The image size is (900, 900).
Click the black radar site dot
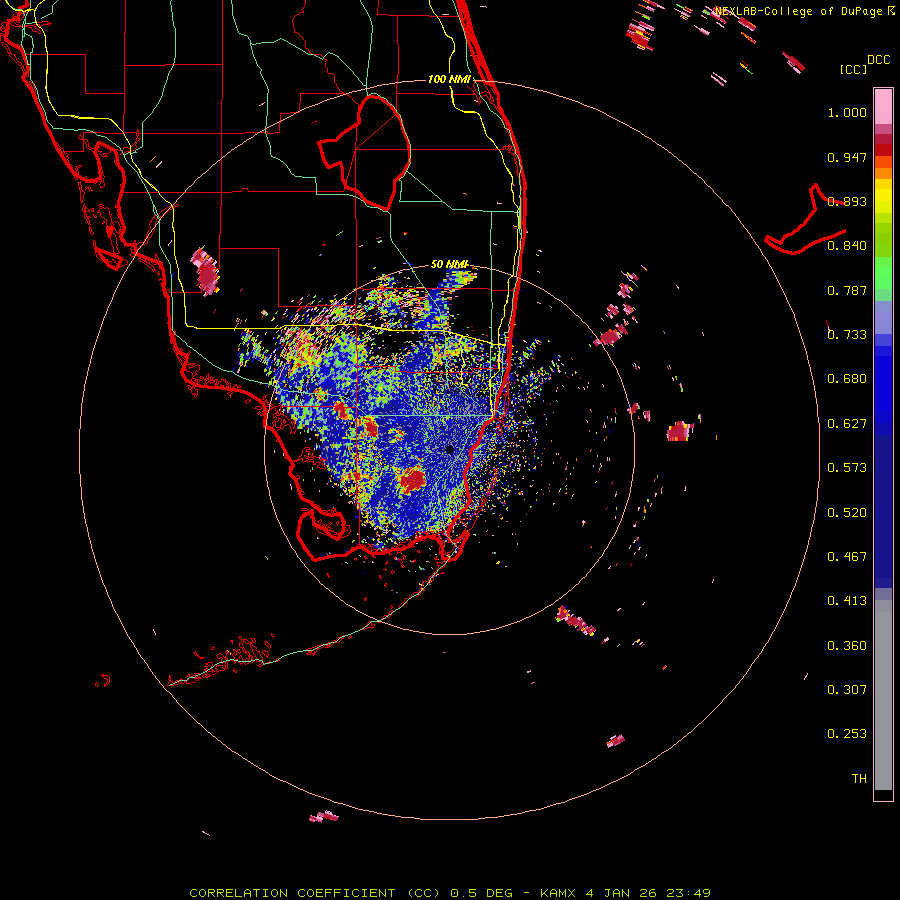tap(449, 449)
